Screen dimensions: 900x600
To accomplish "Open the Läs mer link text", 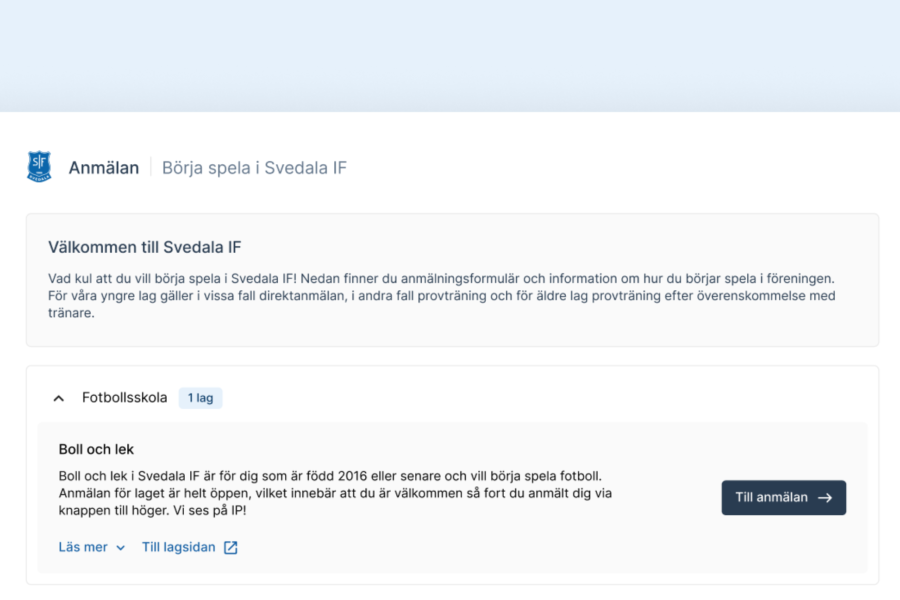I will coord(83,547).
